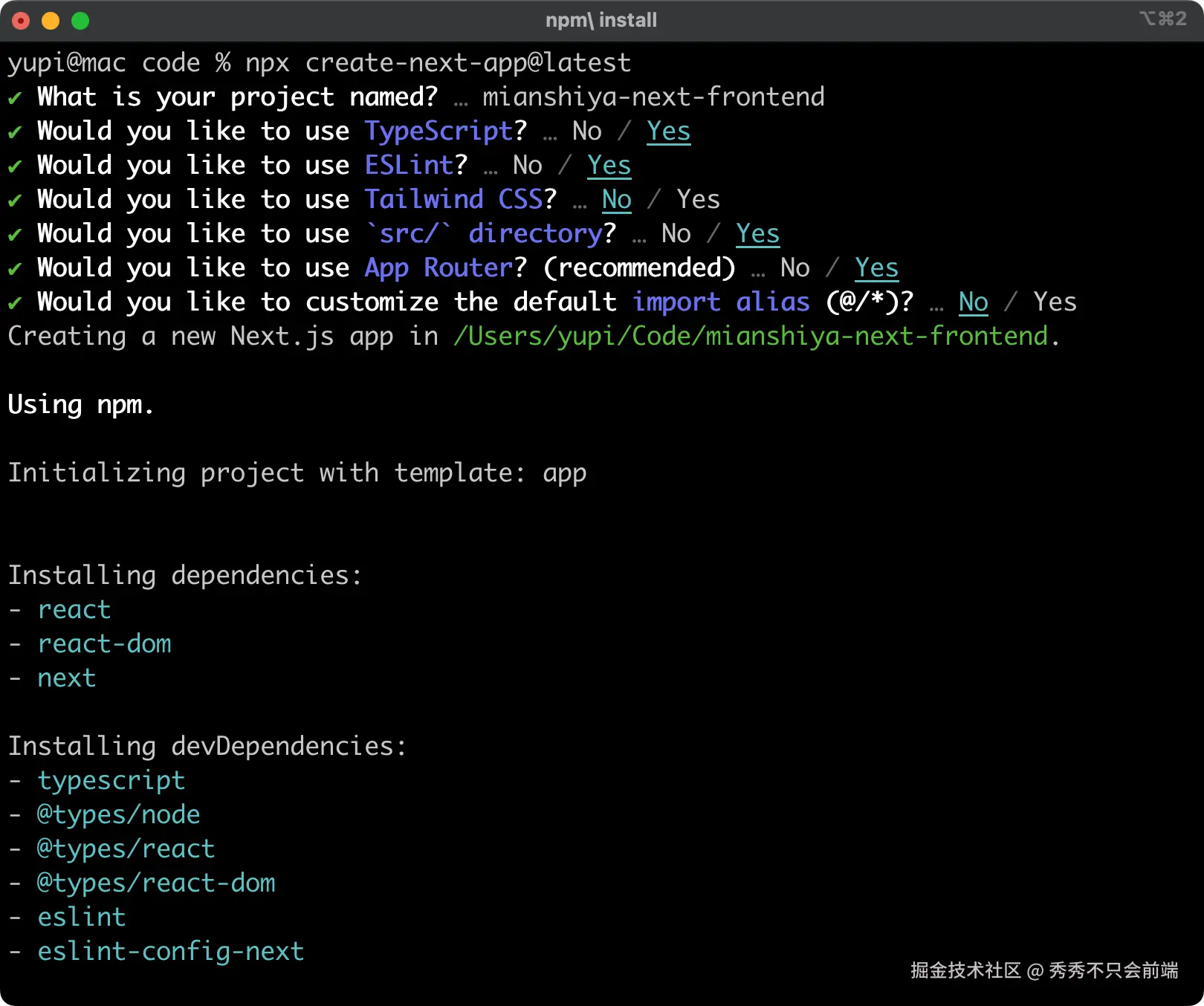The image size is (1204, 1006).
Task: Click the green checkmark beside the ESLint question
Action: coord(15,166)
